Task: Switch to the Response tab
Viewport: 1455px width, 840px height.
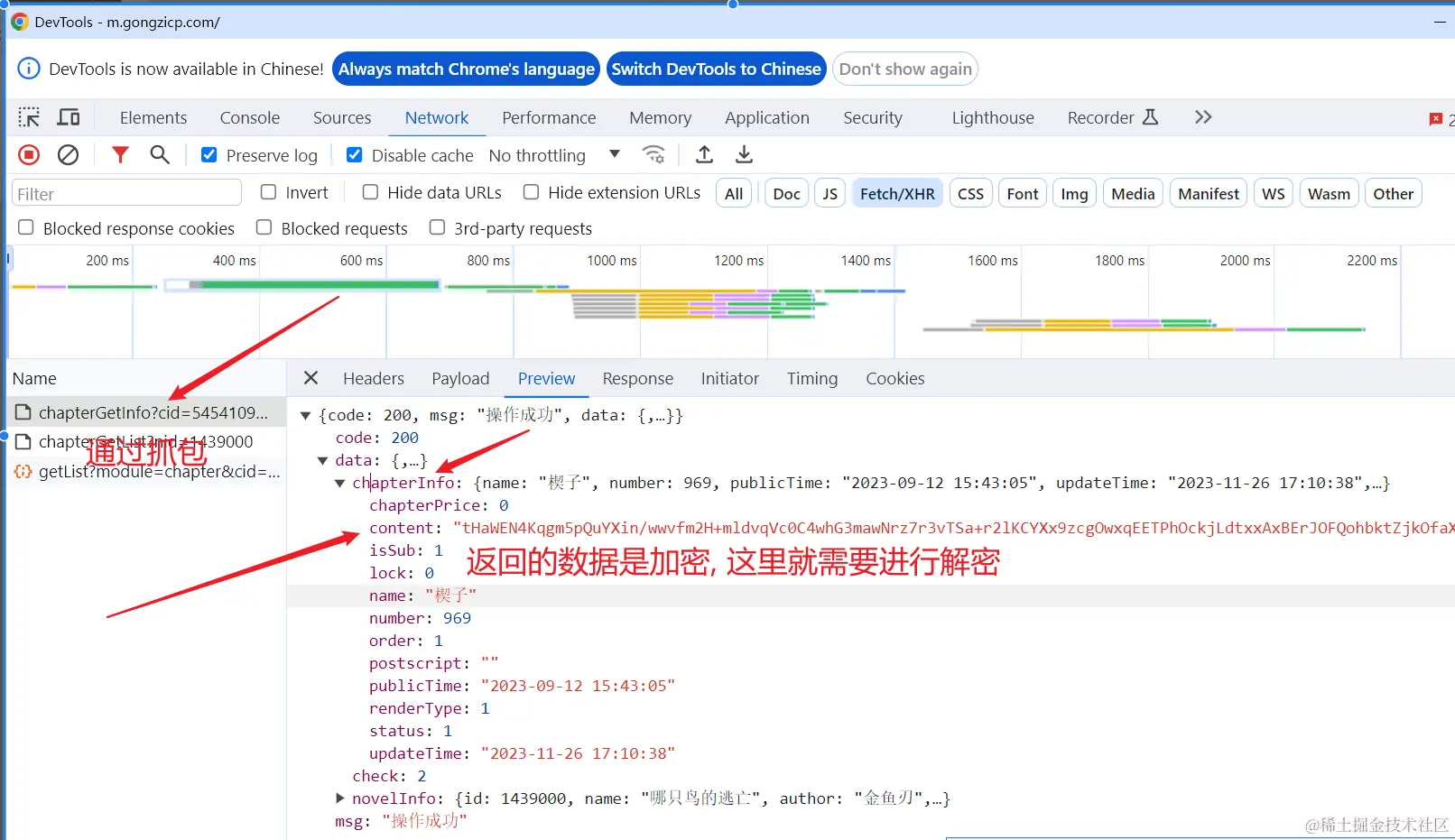Action: [638, 378]
